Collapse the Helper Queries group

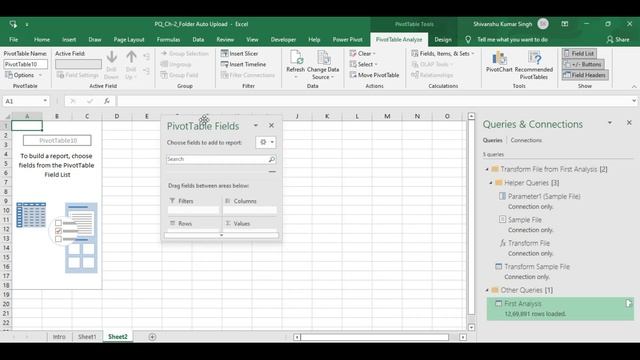pos(491,183)
